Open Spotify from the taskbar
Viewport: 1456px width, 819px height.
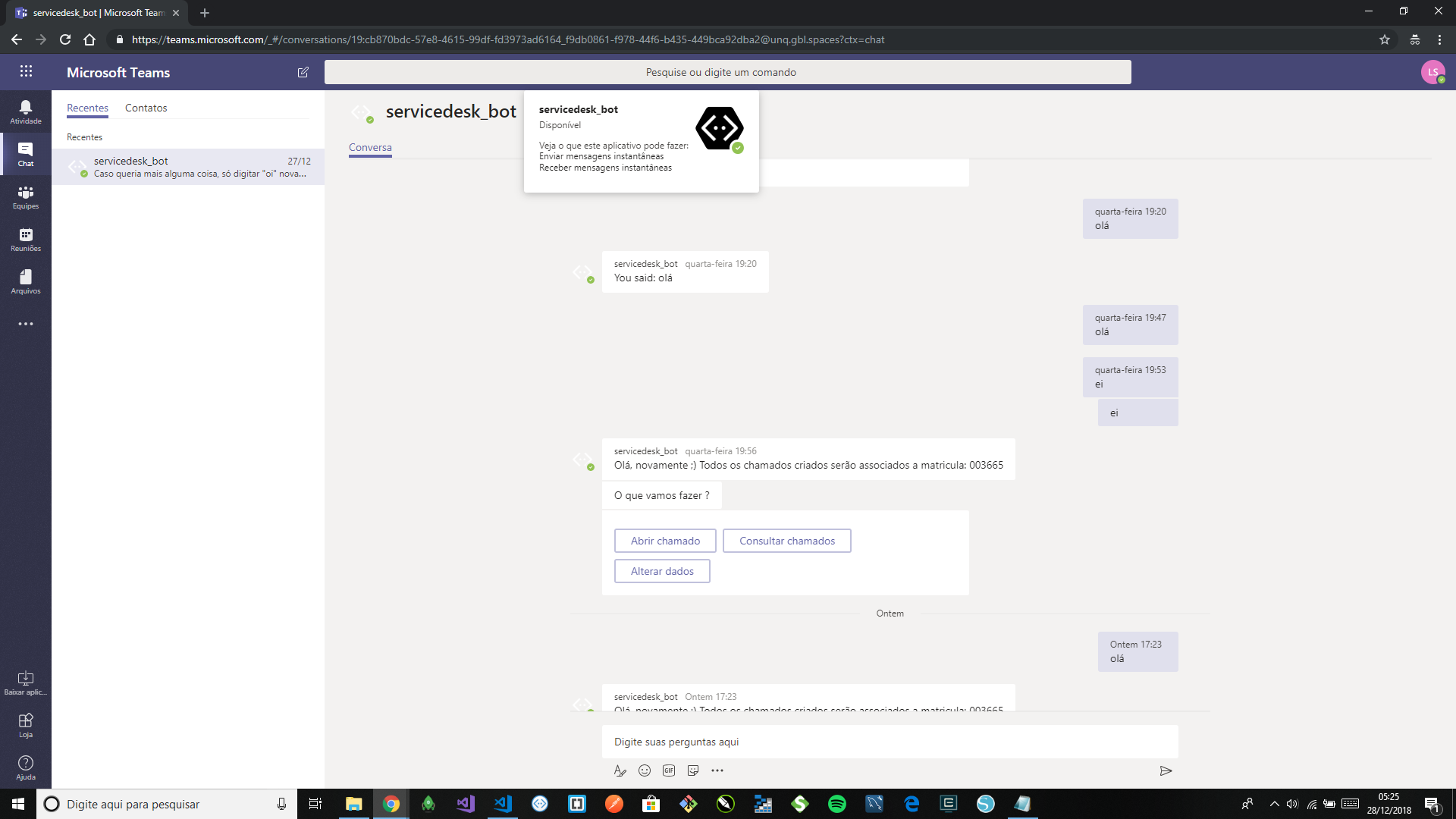coord(837,804)
